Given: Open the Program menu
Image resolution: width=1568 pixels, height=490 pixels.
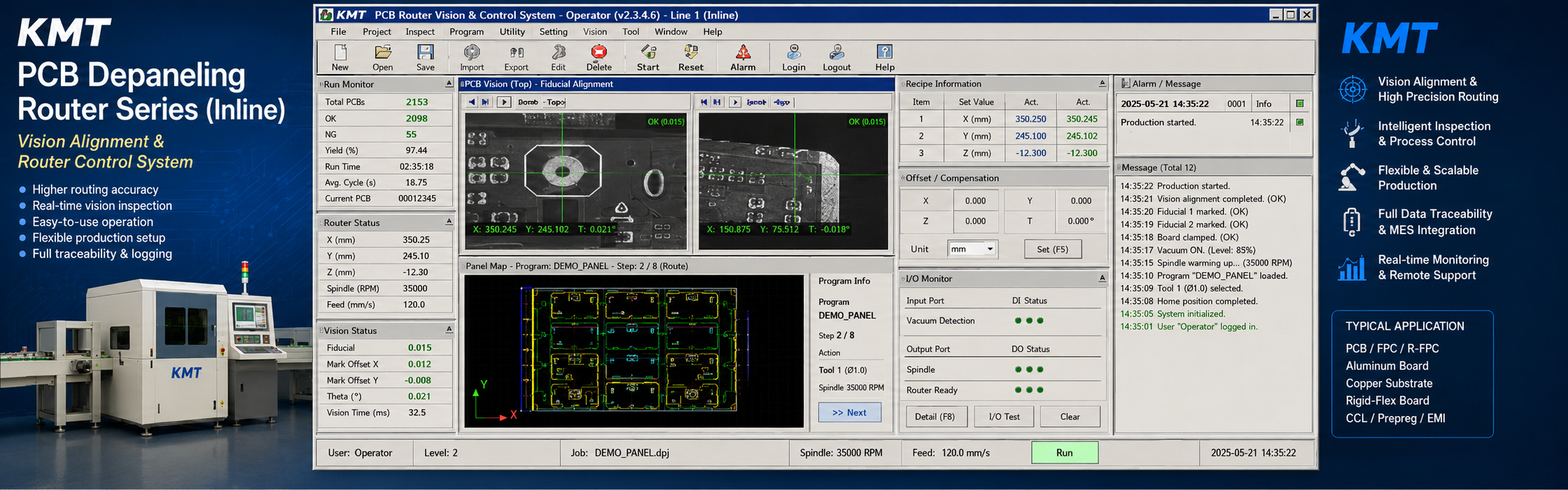Looking at the screenshot, I should click(467, 31).
